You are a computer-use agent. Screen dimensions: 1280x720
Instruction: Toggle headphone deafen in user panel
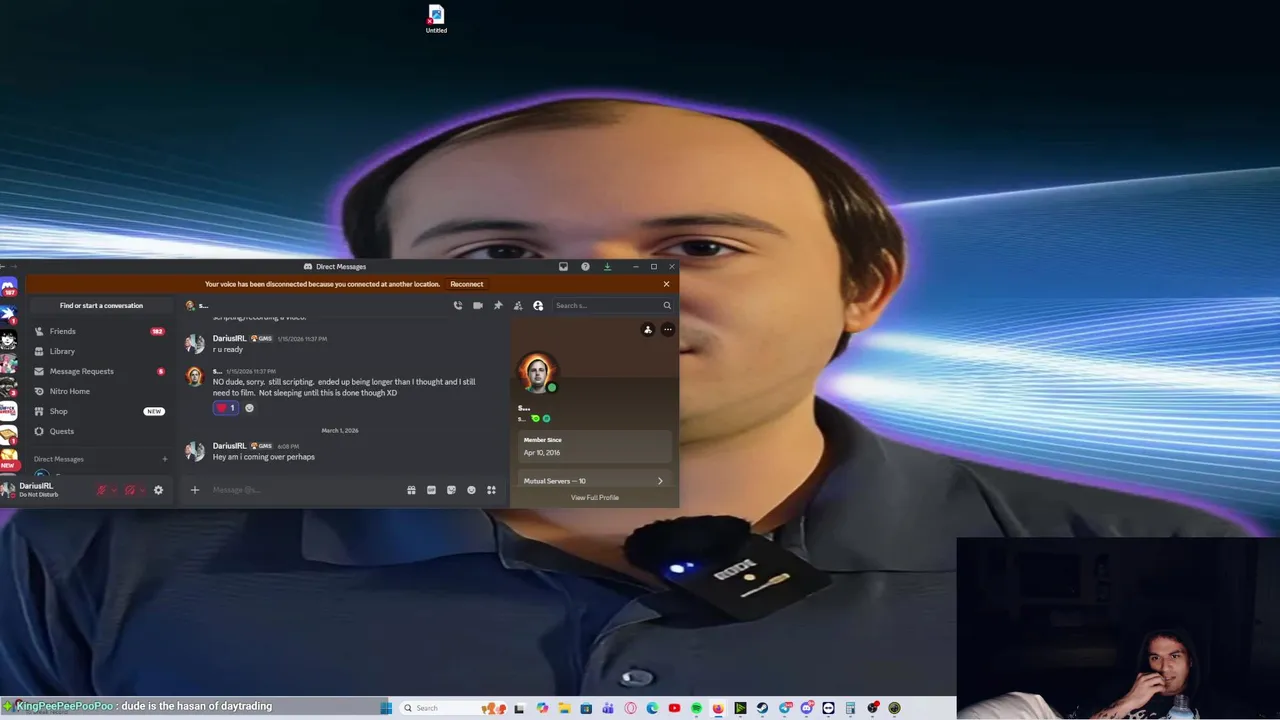(130, 490)
